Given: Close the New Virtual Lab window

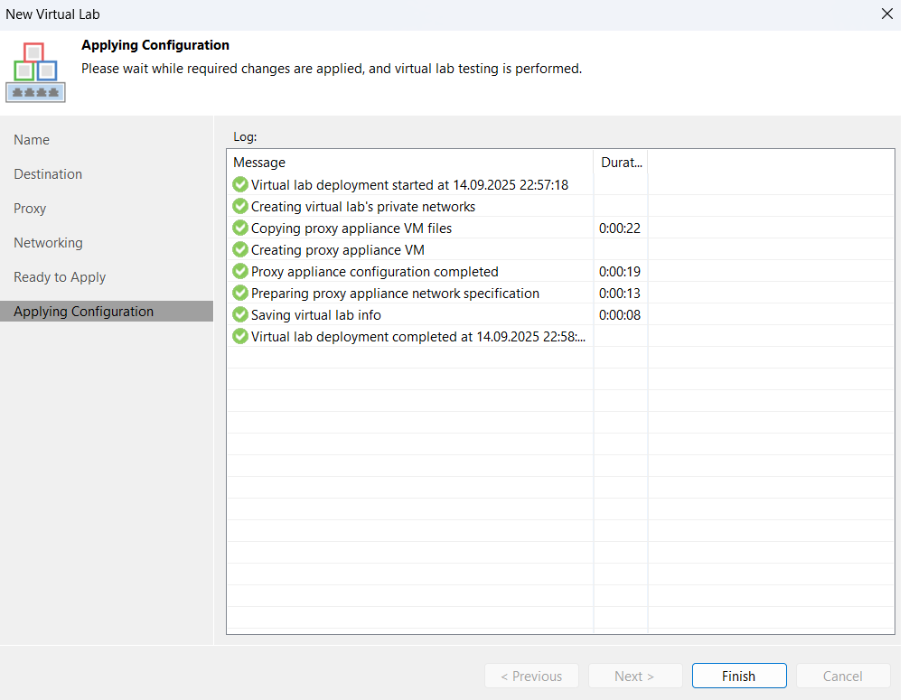Looking at the screenshot, I should [x=886, y=14].
